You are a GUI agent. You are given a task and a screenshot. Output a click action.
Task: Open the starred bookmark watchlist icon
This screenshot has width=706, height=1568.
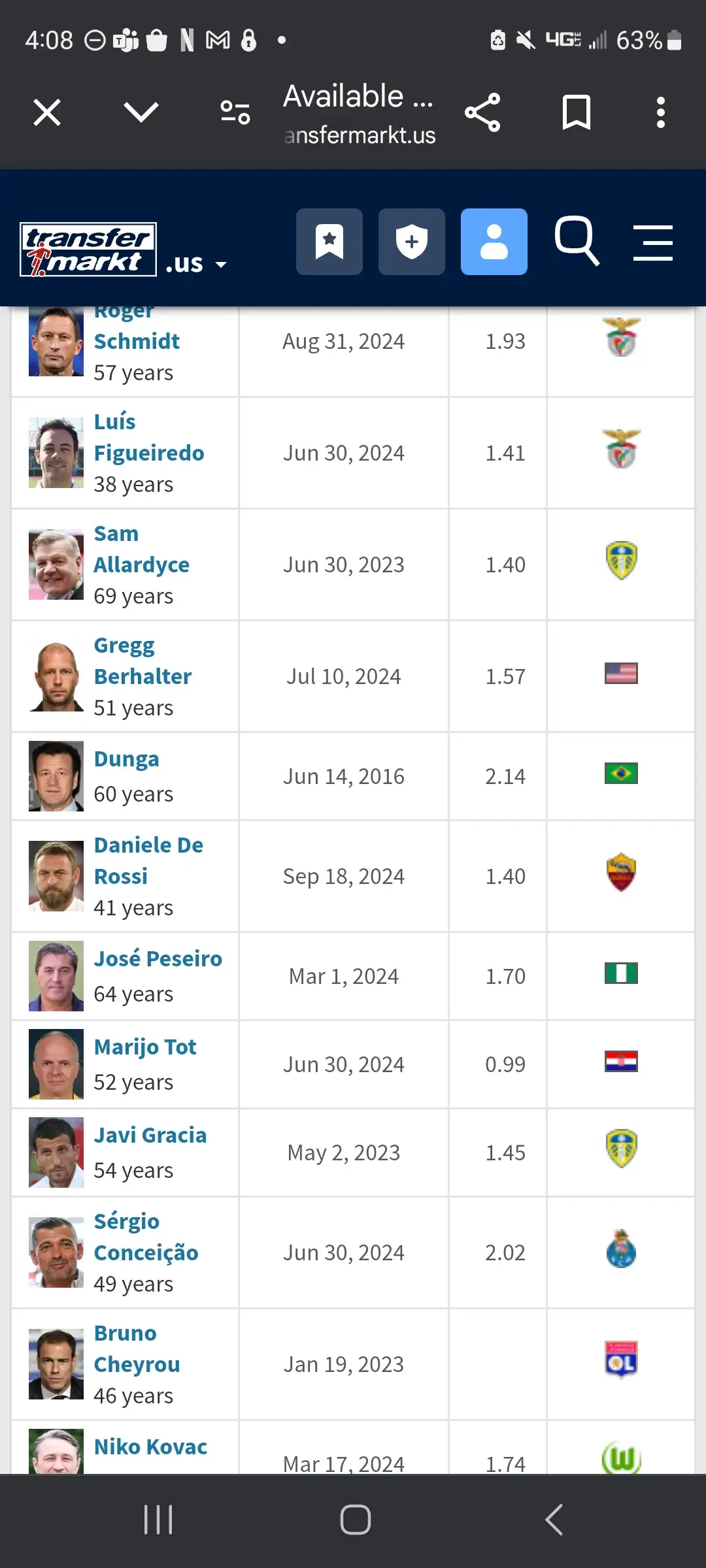tap(329, 242)
